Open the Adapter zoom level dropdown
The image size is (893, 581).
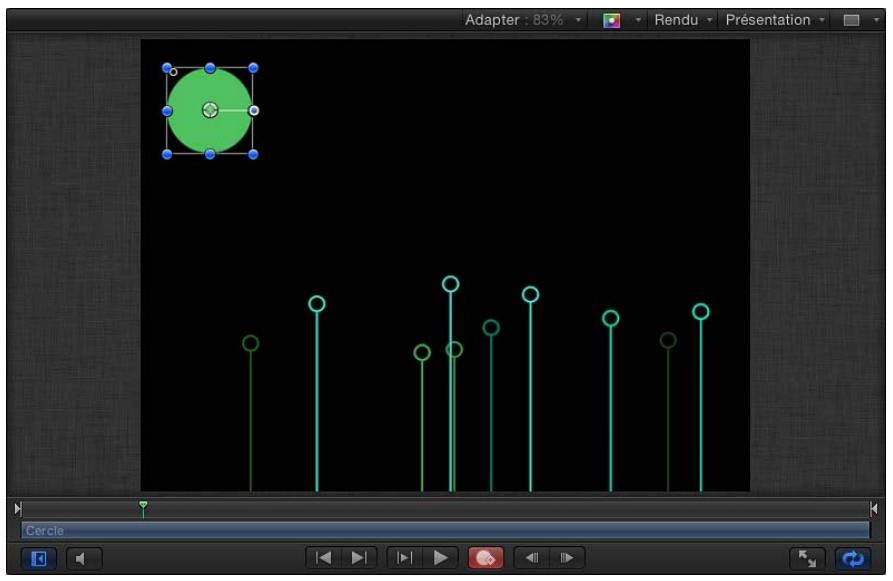click(523, 20)
